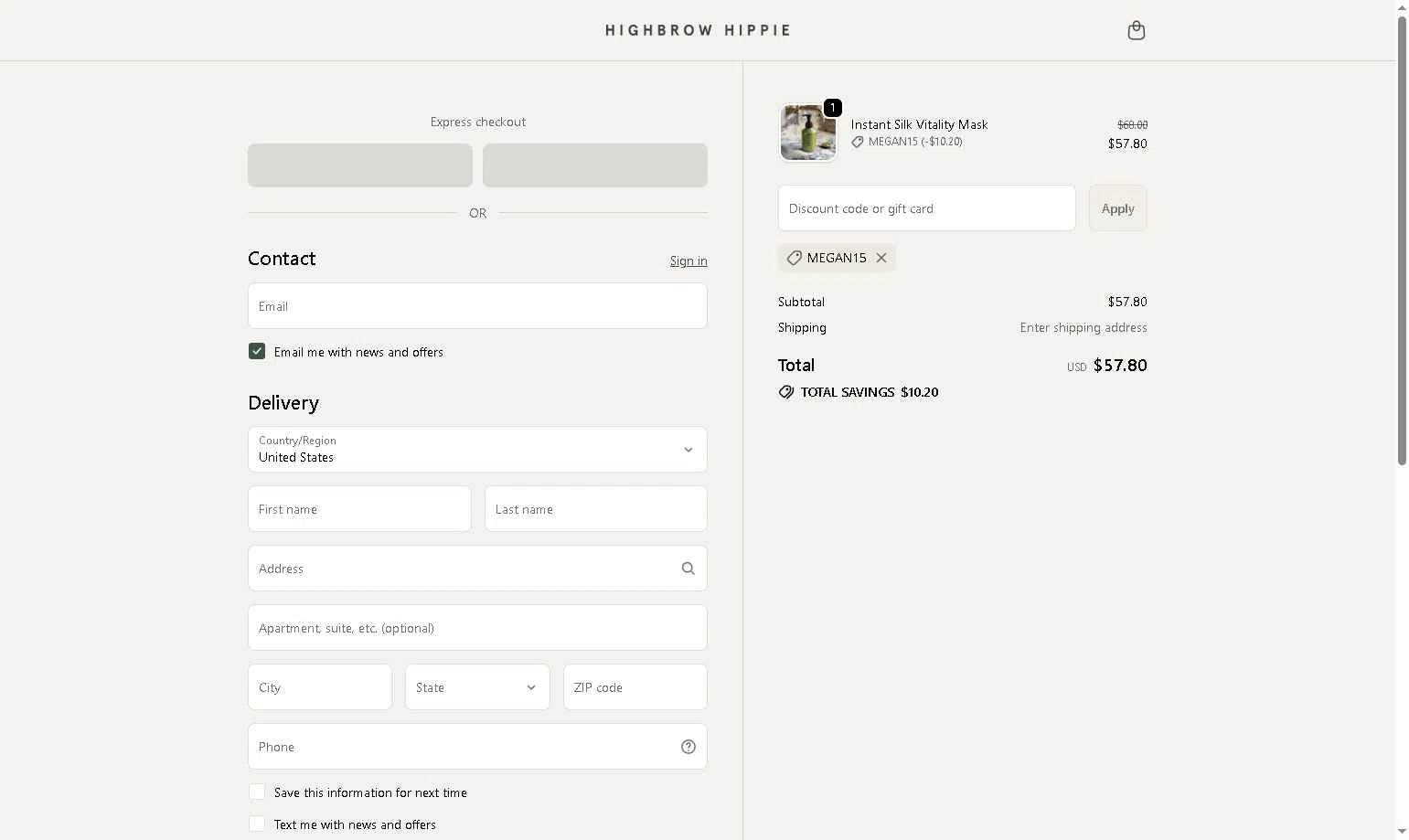This screenshot has height=840, width=1409.
Task: Click the scrollbar down arrow
Action: pos(1402,833)
